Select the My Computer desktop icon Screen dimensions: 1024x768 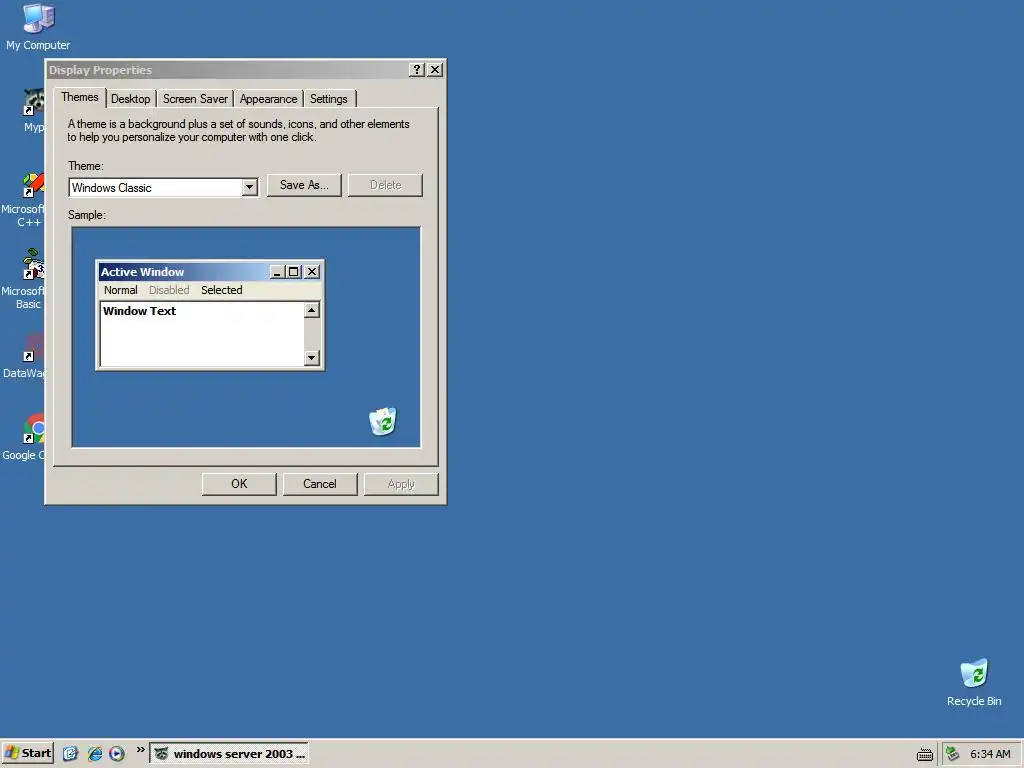38,27
